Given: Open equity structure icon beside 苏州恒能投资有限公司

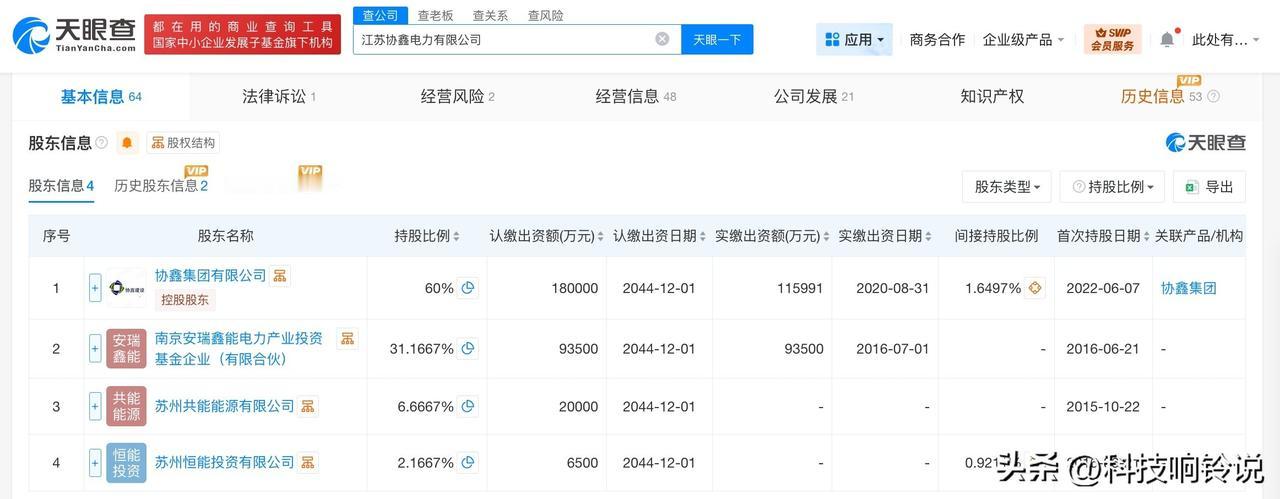Looking at the screenshot, I should pyautogui.click(x=308, y=462).
